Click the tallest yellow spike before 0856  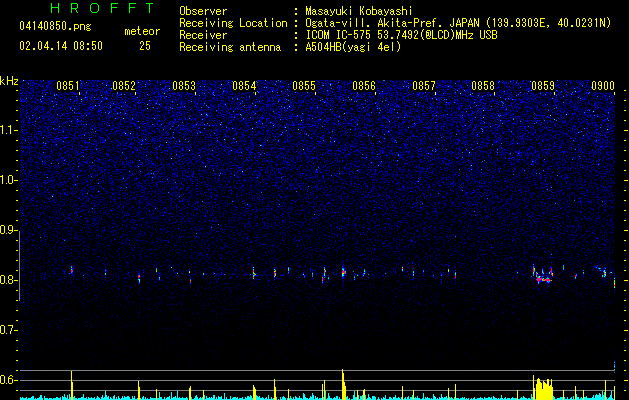pos(343,384)
